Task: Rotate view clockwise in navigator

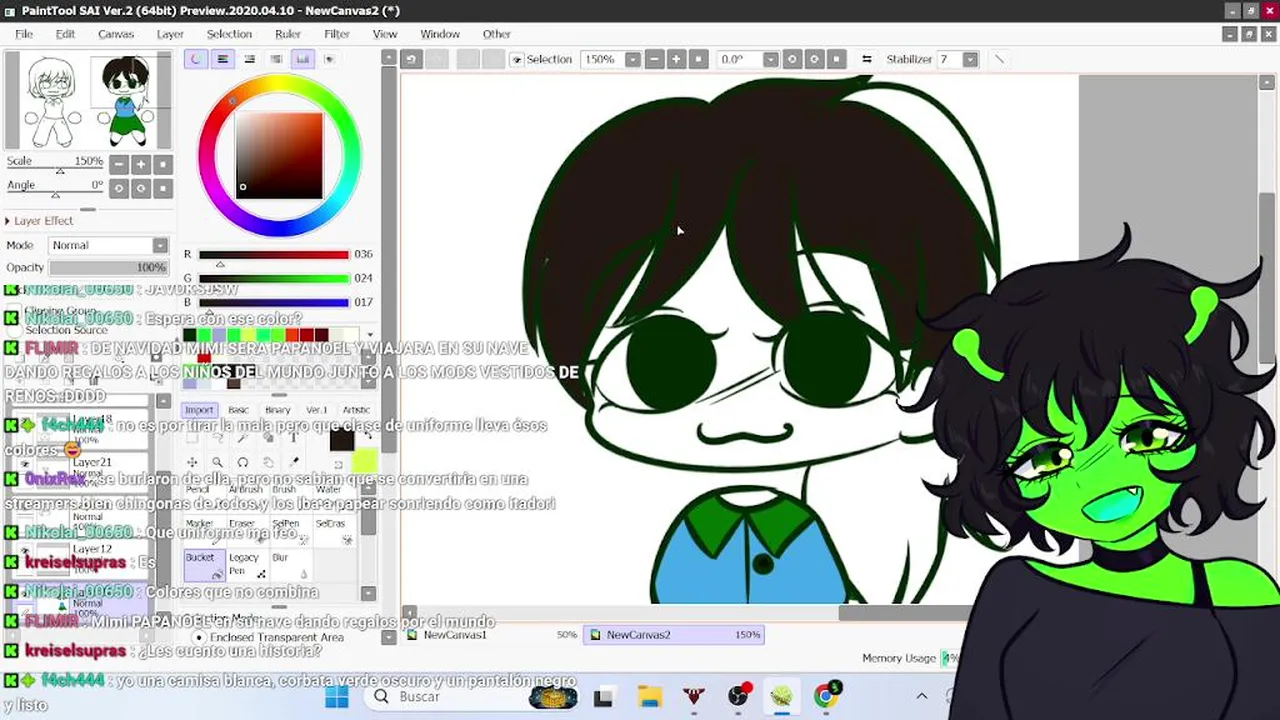Action: [x=141, y=188]
